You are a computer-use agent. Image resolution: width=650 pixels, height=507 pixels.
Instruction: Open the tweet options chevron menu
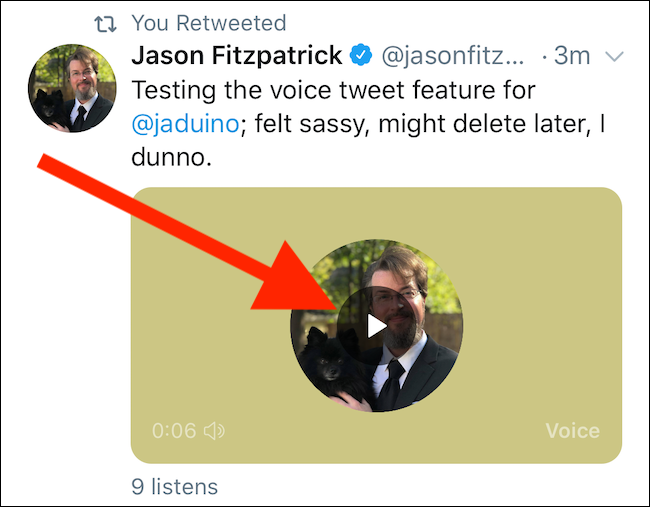[615, 56]
